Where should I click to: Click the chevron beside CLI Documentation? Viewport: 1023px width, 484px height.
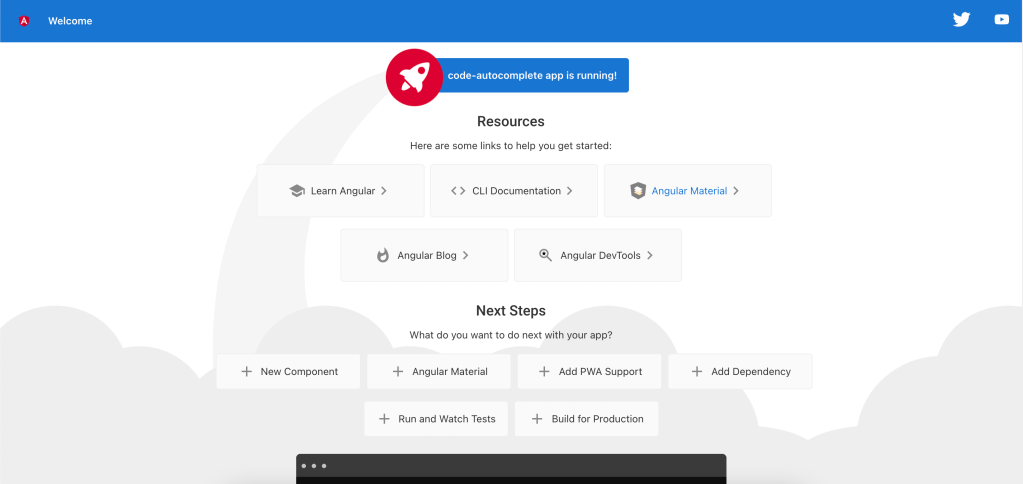(x=570, y=191)
